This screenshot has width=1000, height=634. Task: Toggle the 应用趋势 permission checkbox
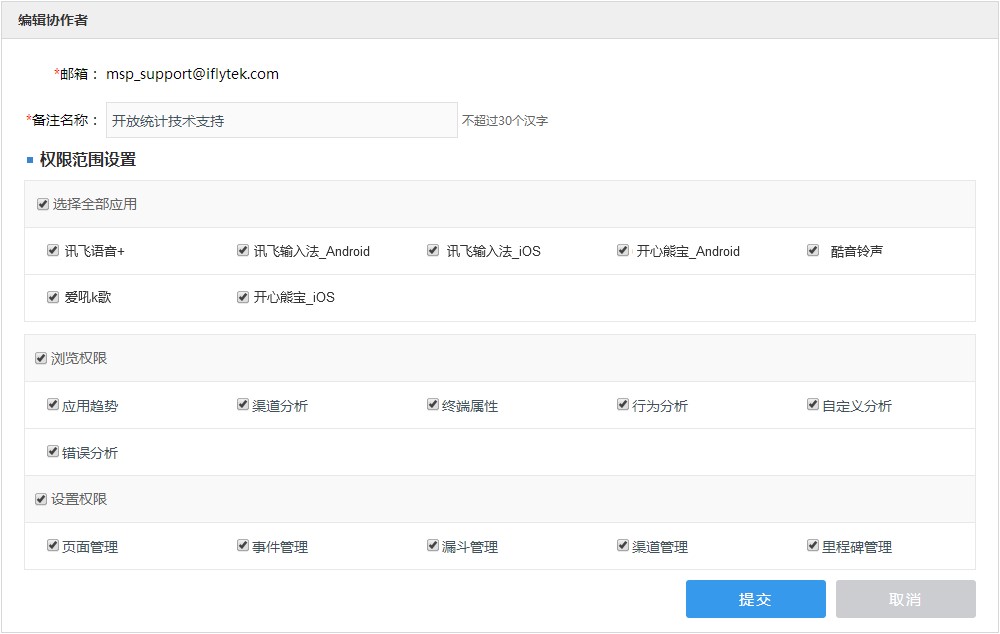click(x=53, y=404)
